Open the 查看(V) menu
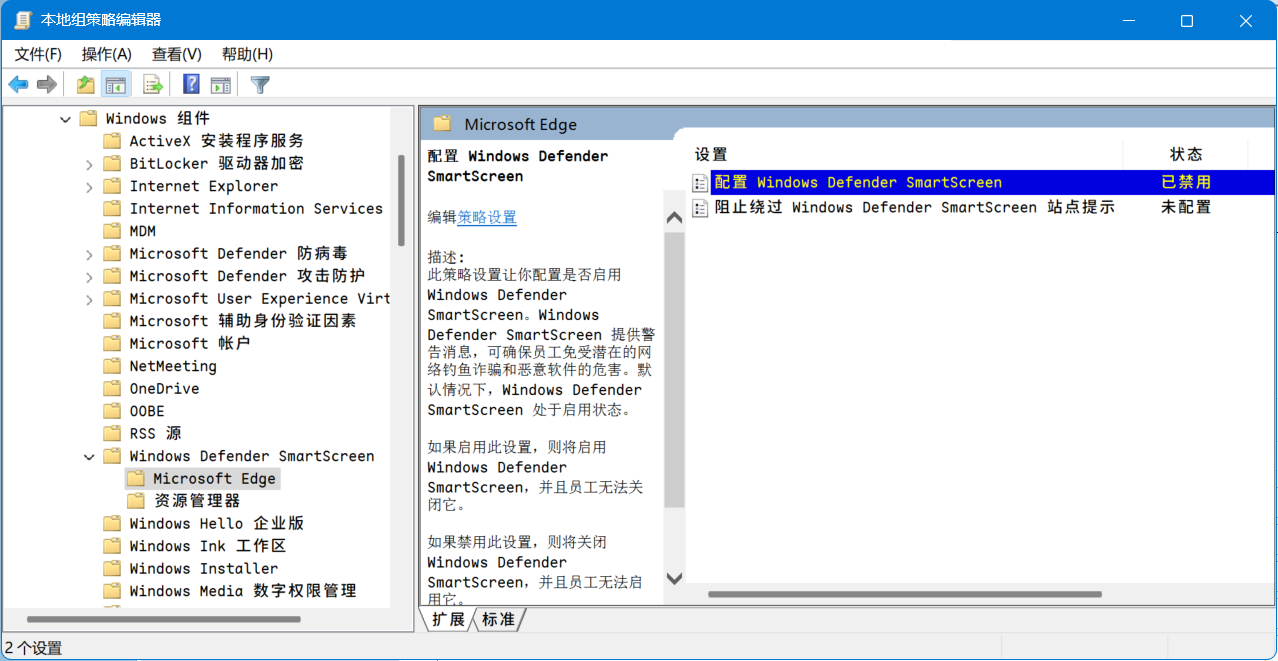 [177, 54]
